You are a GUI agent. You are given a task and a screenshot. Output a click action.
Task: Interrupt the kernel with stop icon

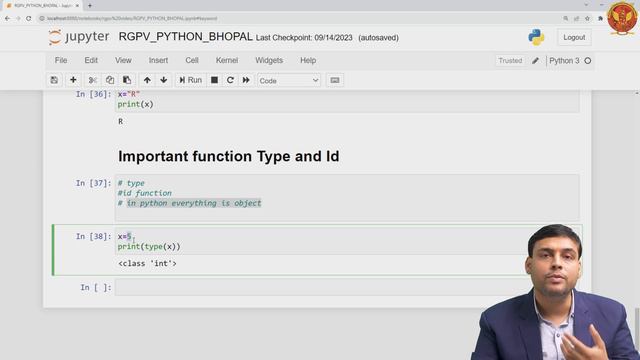click(214, 80)
